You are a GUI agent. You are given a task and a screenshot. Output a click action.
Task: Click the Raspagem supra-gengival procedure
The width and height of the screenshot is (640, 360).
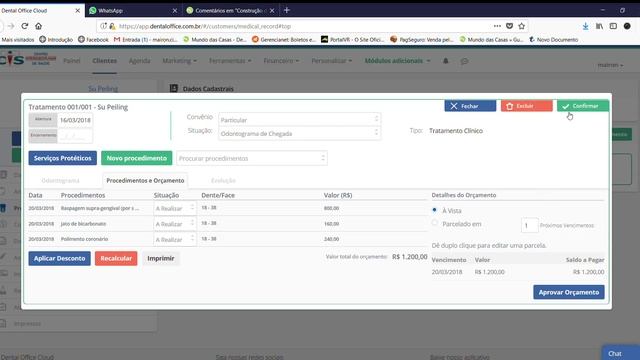point(100,208)
